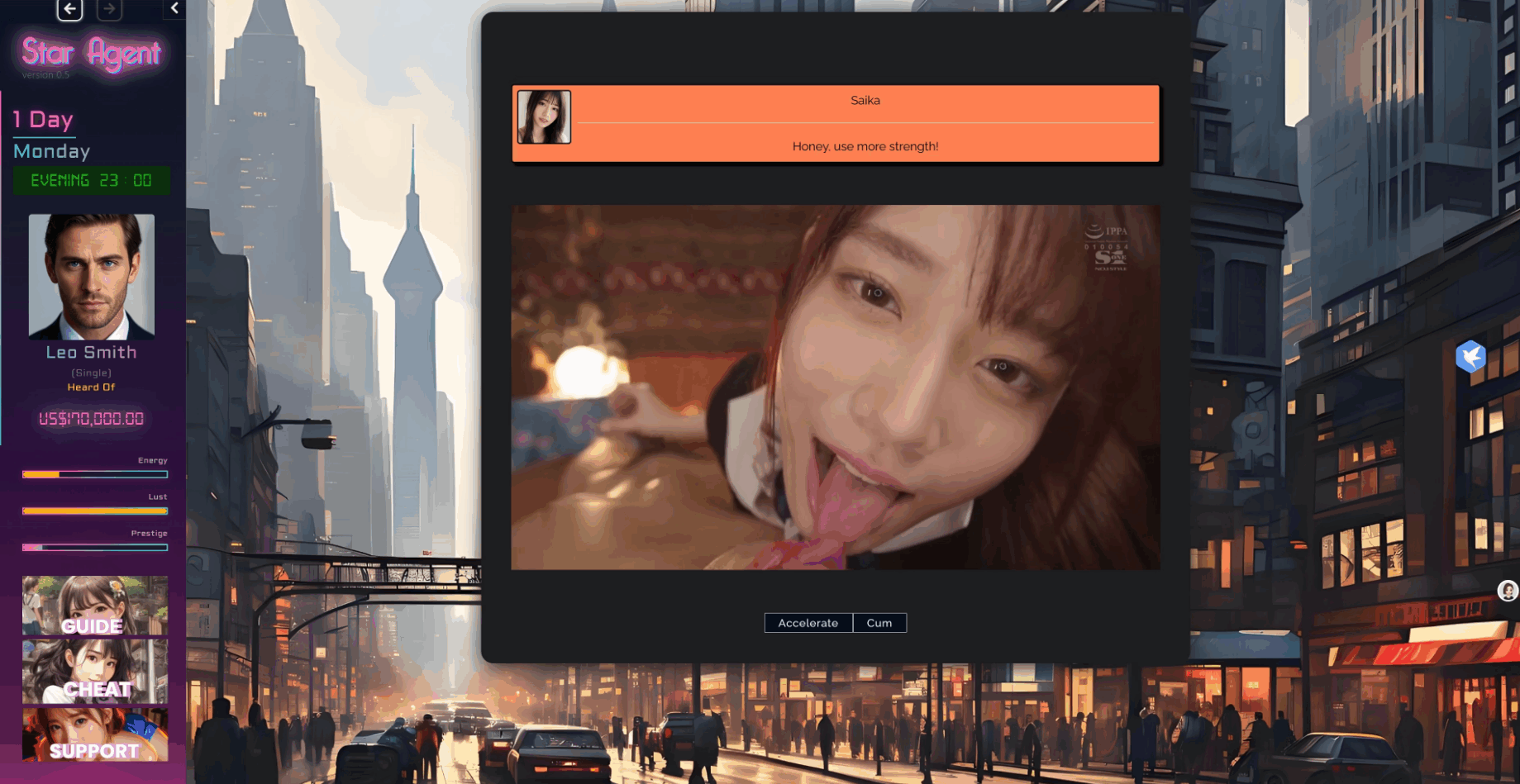Click the blue bird icon

pyautogui.click(x=1470, y=357)
